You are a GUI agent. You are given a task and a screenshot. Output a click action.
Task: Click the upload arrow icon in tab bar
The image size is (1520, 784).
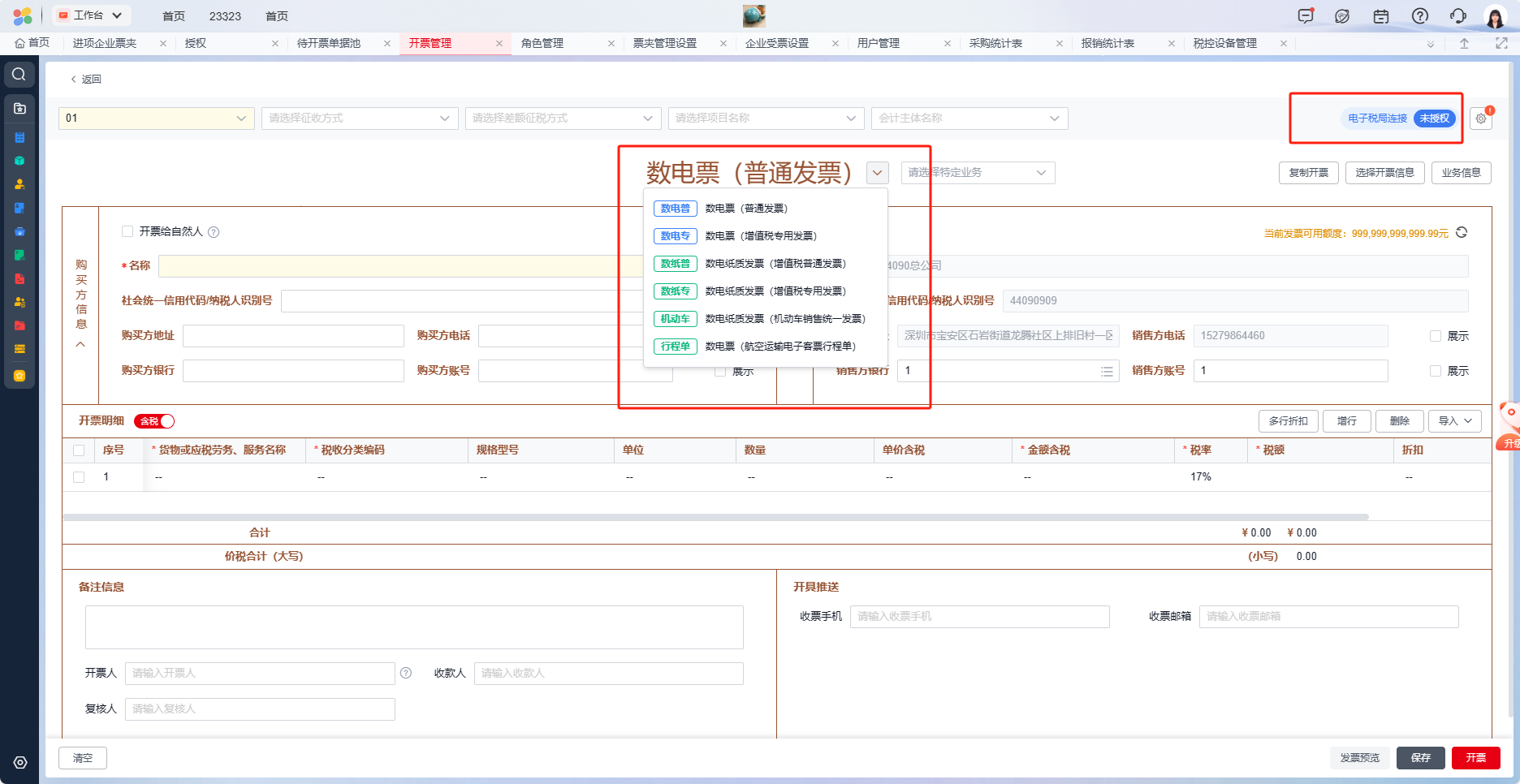(1464, 43)
